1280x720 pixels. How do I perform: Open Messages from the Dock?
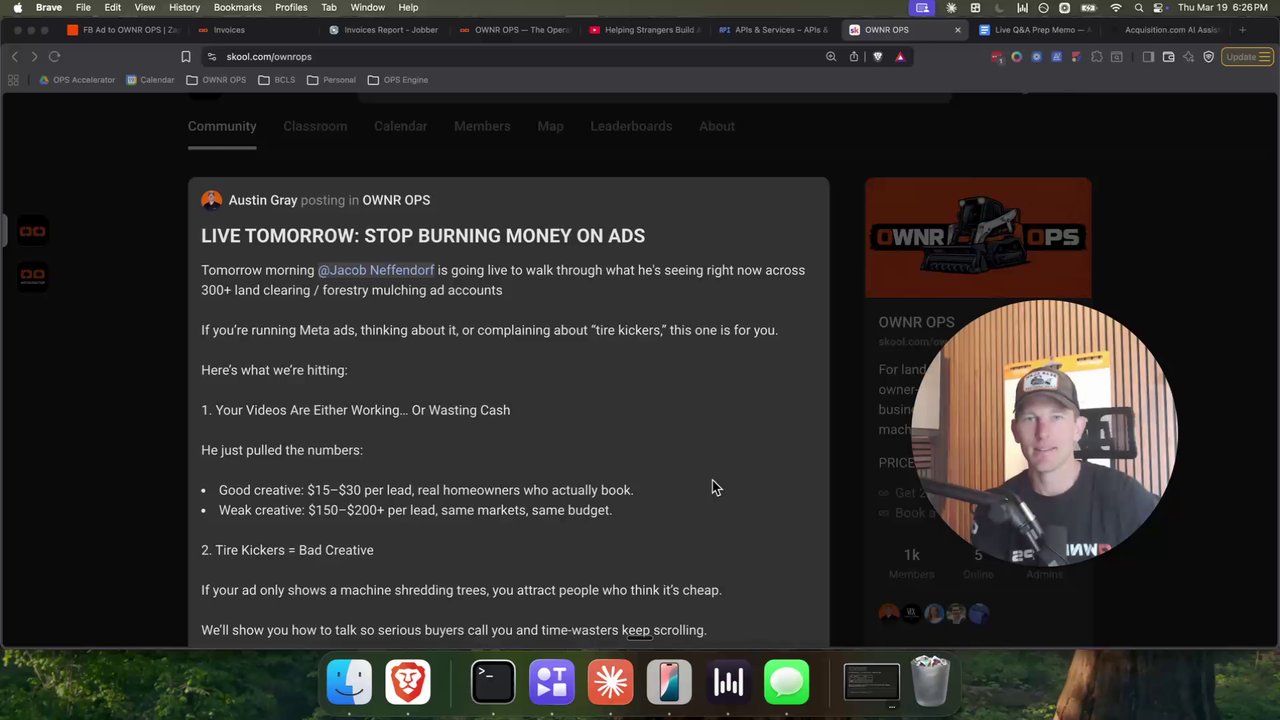(786, 681)
